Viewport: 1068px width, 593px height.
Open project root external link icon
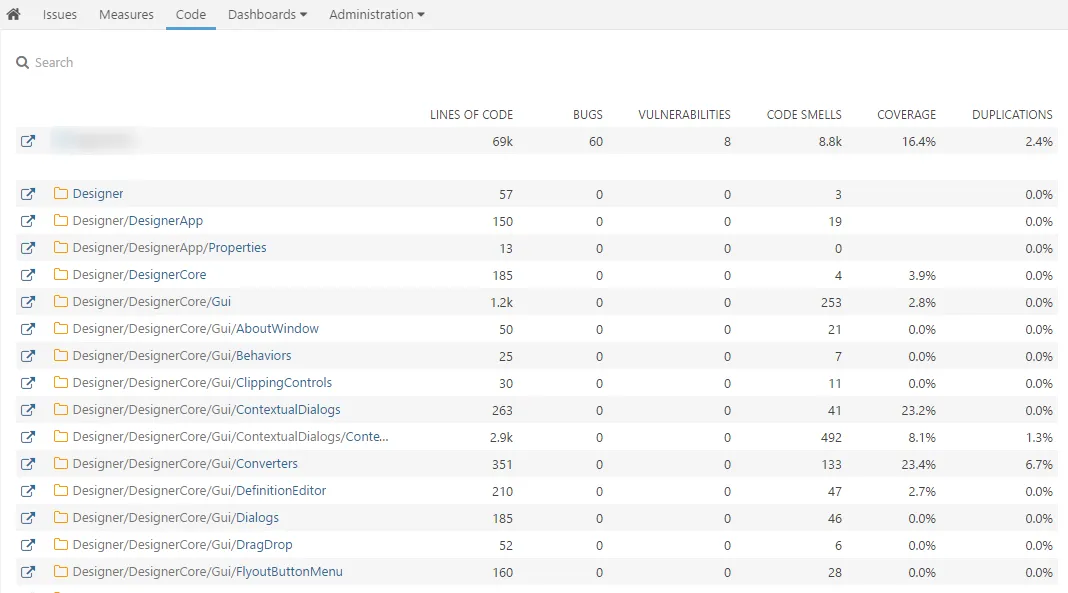click(28, 141)
